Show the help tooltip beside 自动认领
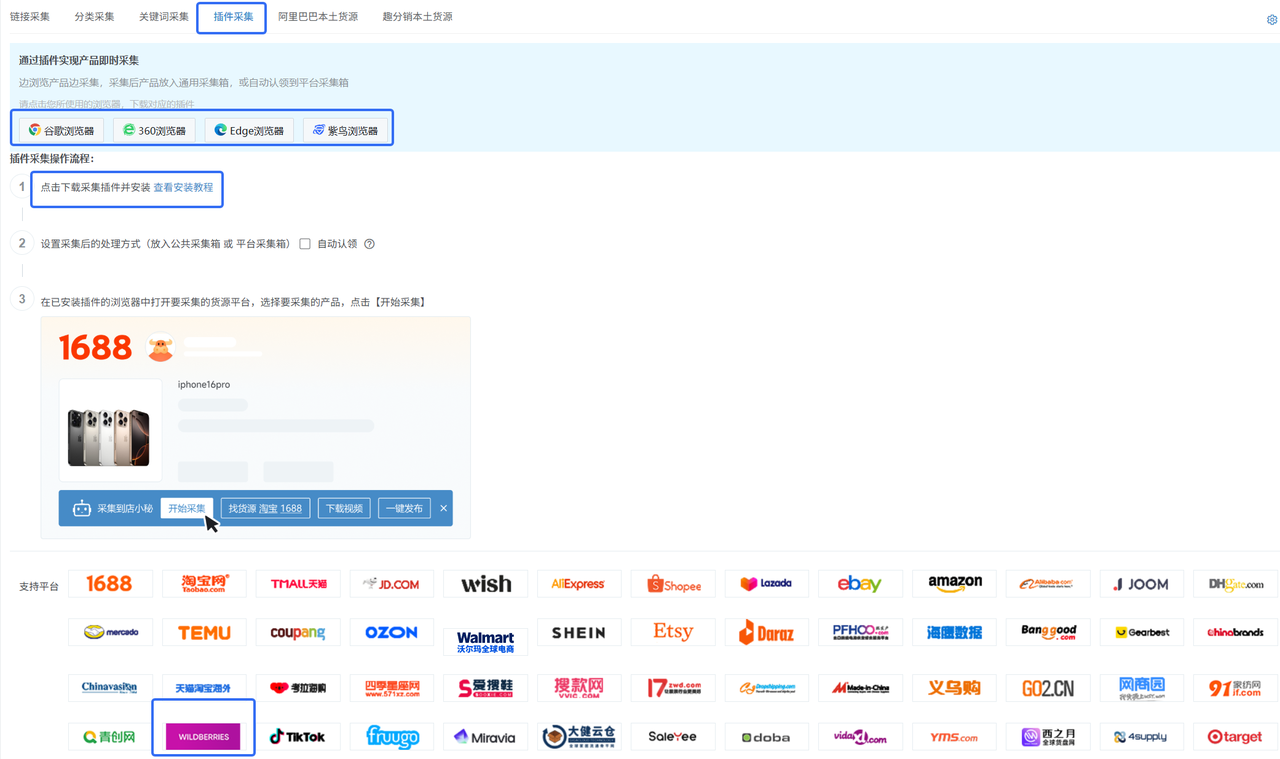1280x759 pixels. (369, 244)
